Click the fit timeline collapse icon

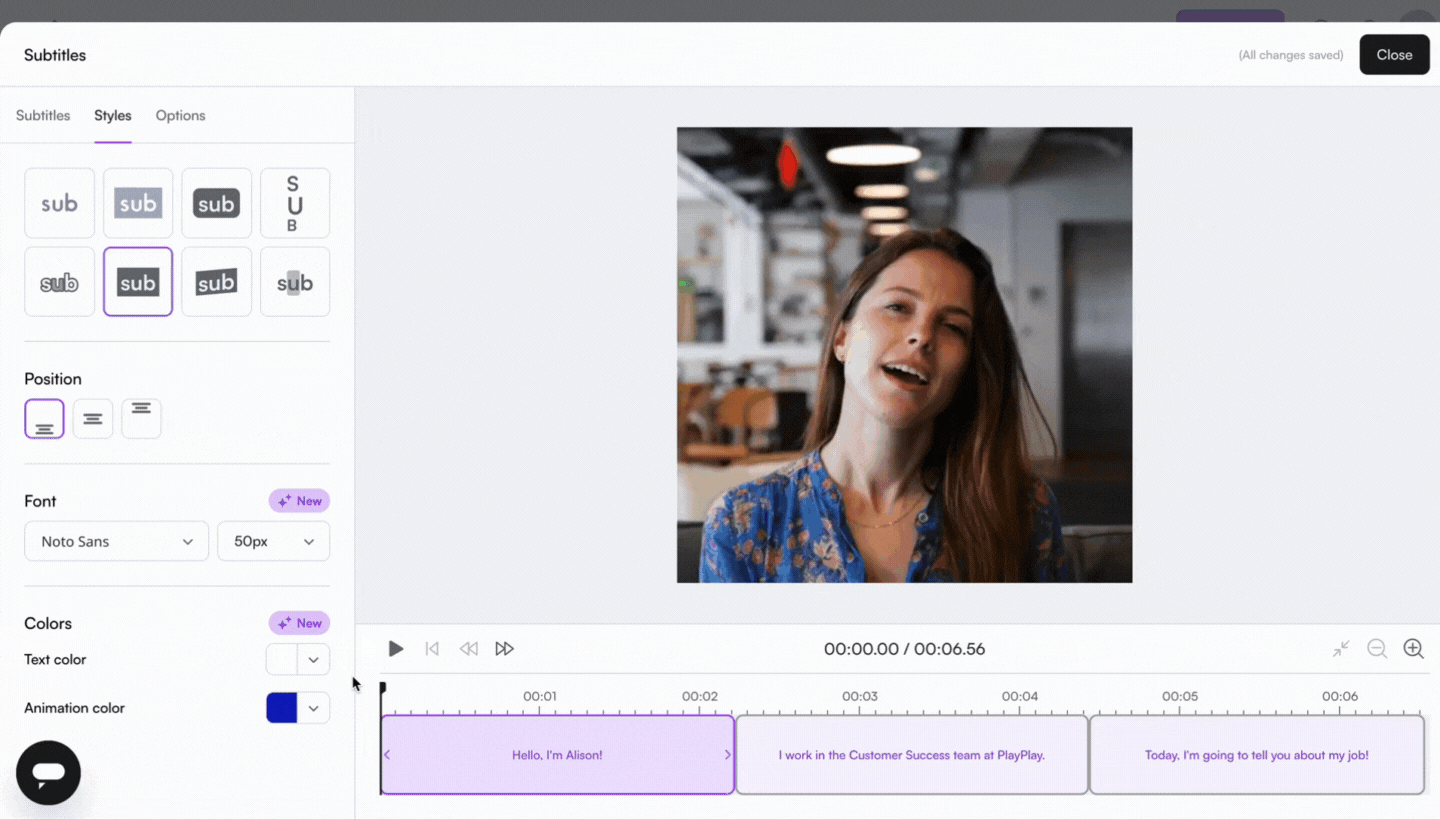click(1341, 649)
